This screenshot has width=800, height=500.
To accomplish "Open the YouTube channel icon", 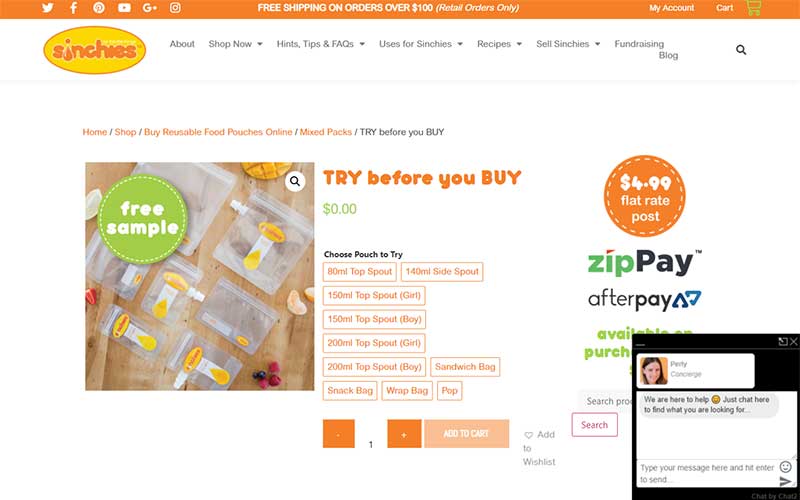I will click(124, 8).
